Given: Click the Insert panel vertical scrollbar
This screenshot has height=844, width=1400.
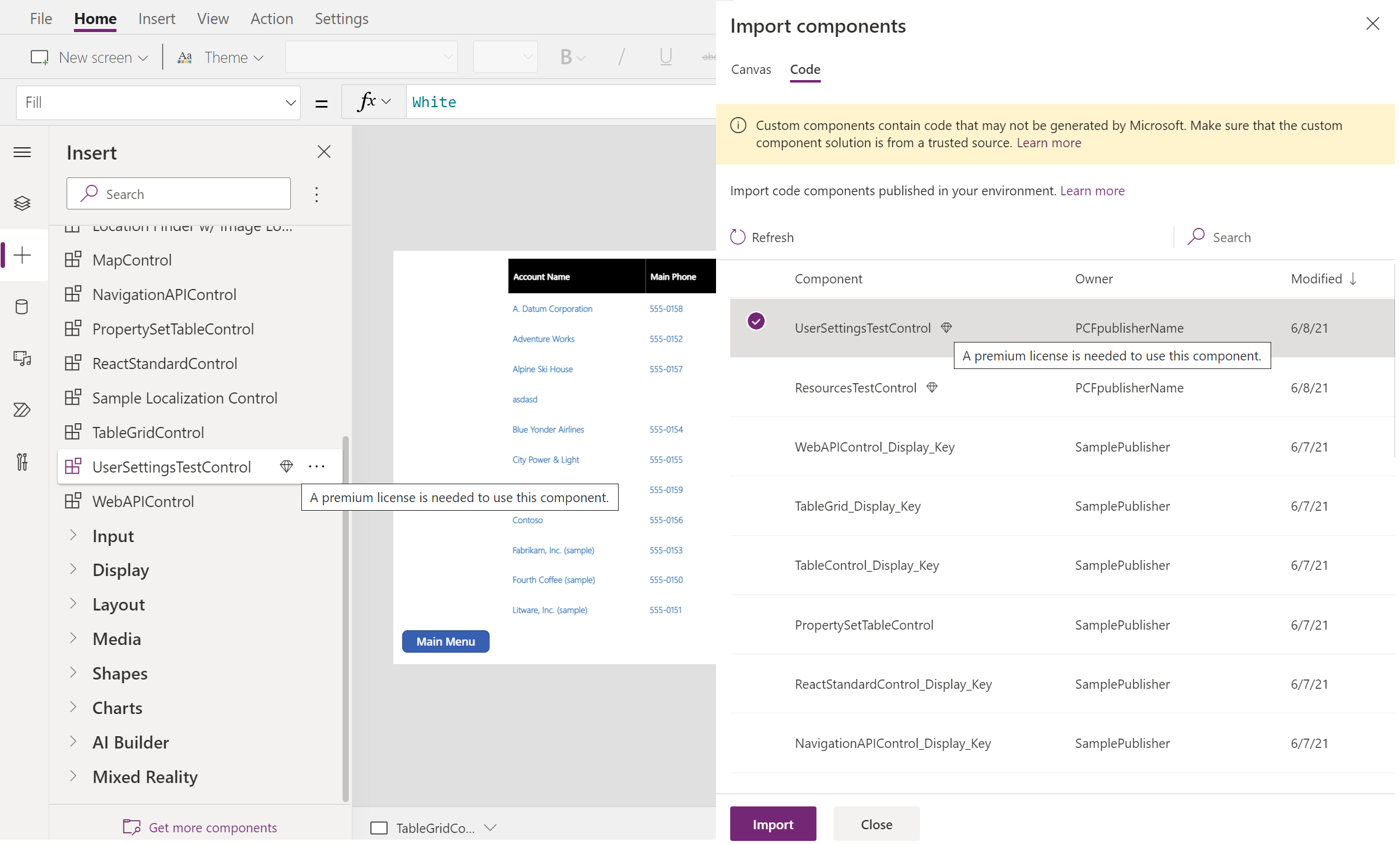Looking at the screenshot, I should tap(345, 616).
